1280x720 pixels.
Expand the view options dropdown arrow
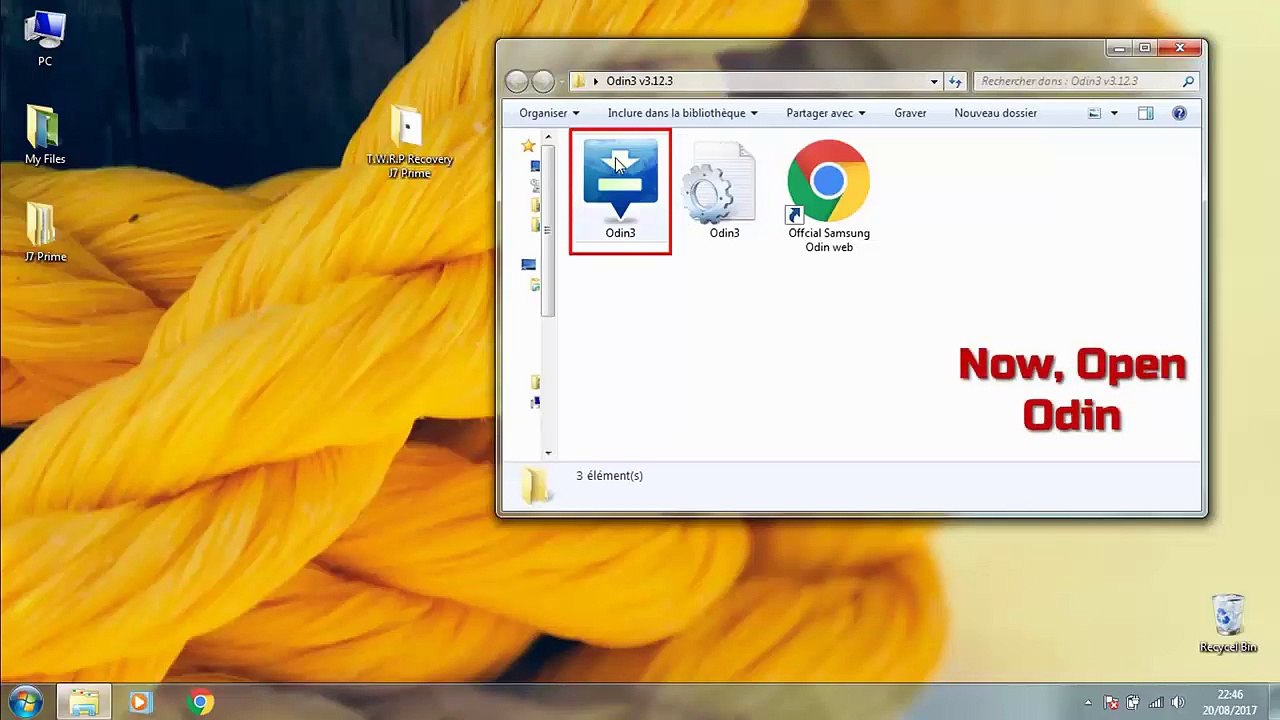tap(1114, 113)
